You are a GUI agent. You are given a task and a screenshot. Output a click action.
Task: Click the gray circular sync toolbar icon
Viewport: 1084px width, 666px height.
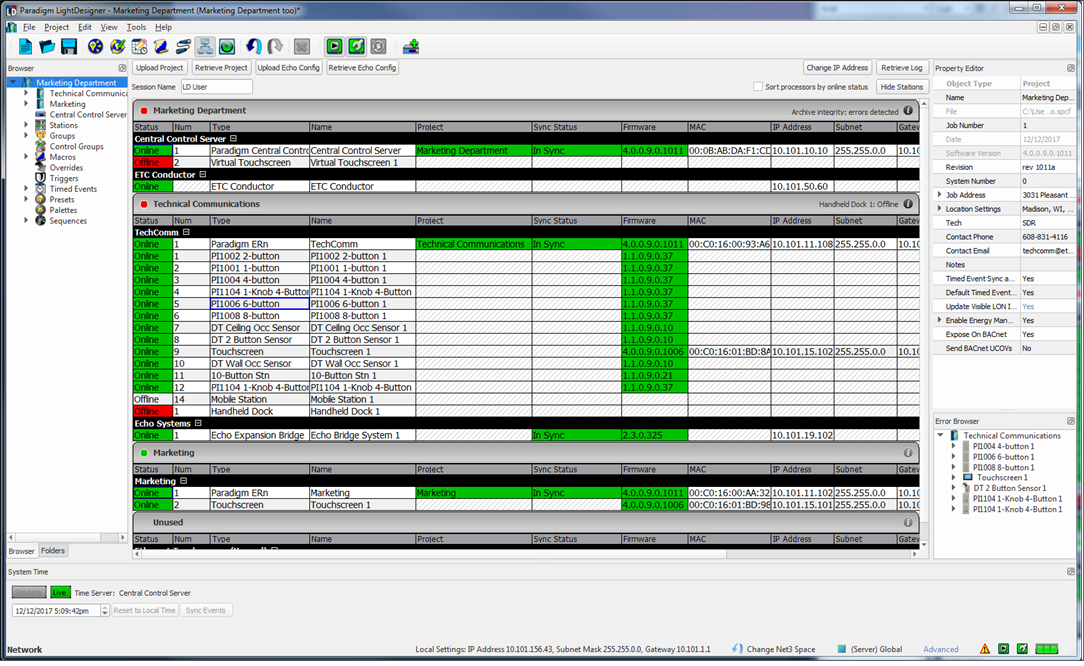click(x=378, y=46)
